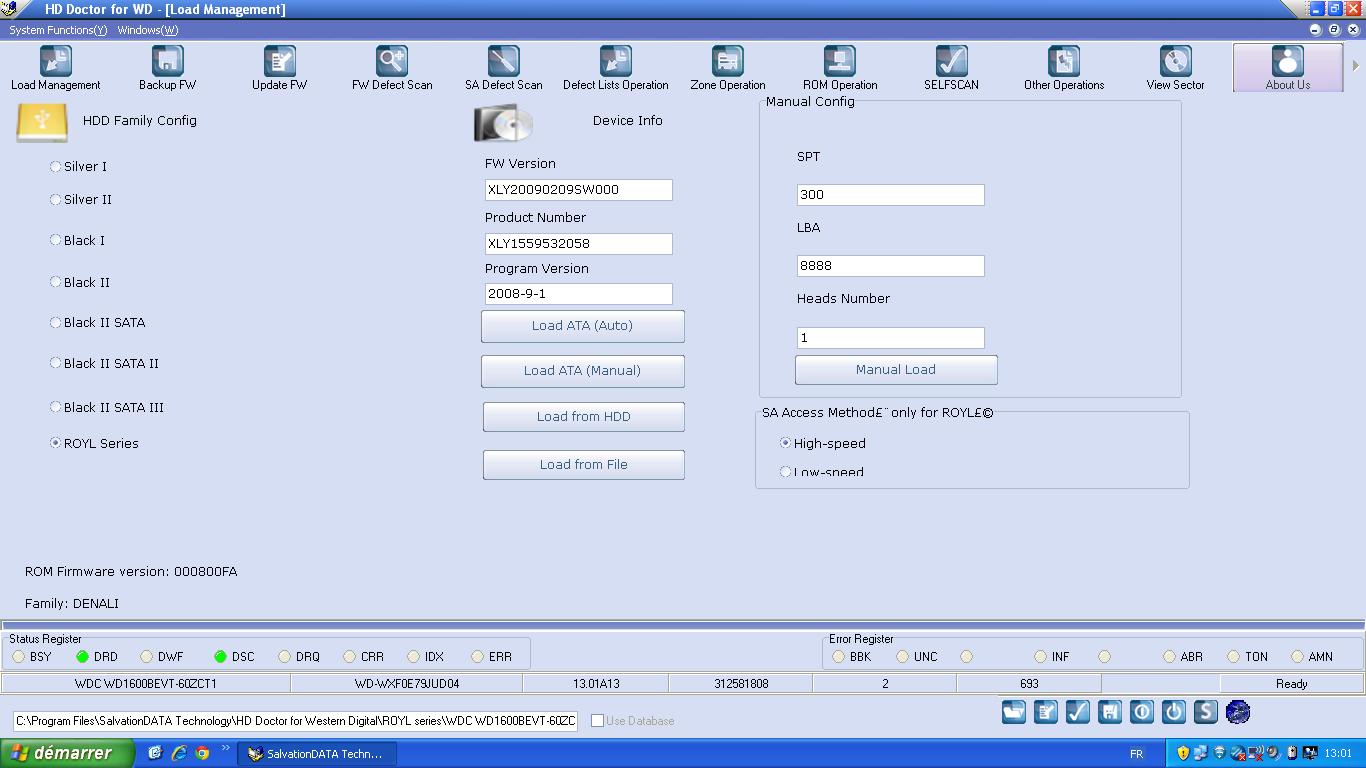Open the Windows menu
1366x768 pixels.
(x=147, y=30)
